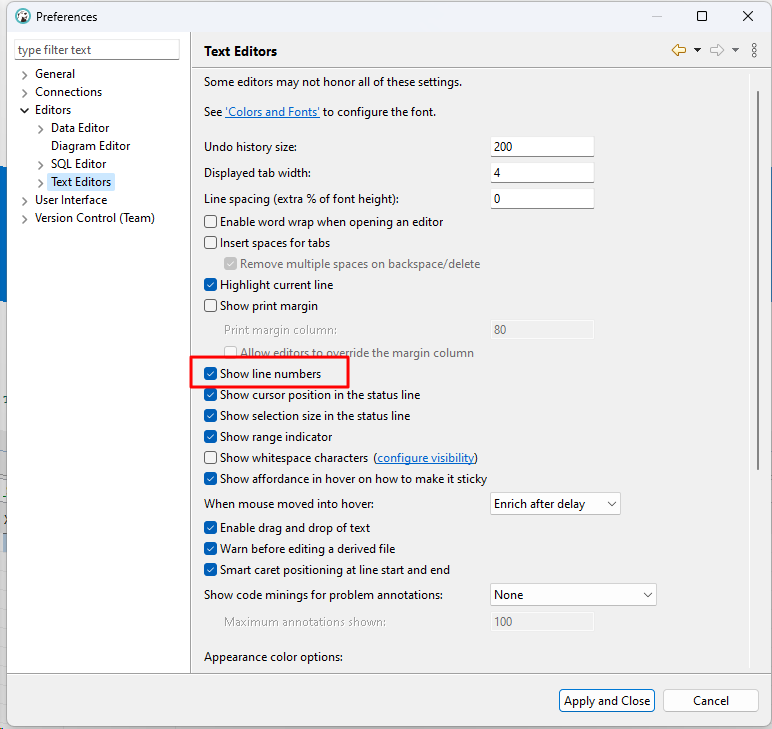Expand the General tree node
772x729 pixels.
click(x=25, y=75)
